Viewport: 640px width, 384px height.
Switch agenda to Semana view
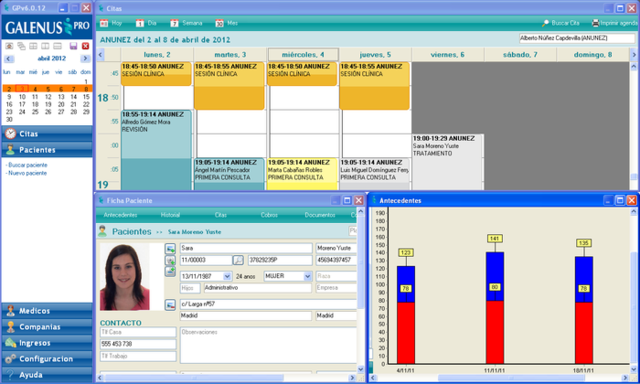(x=186, y=23)
